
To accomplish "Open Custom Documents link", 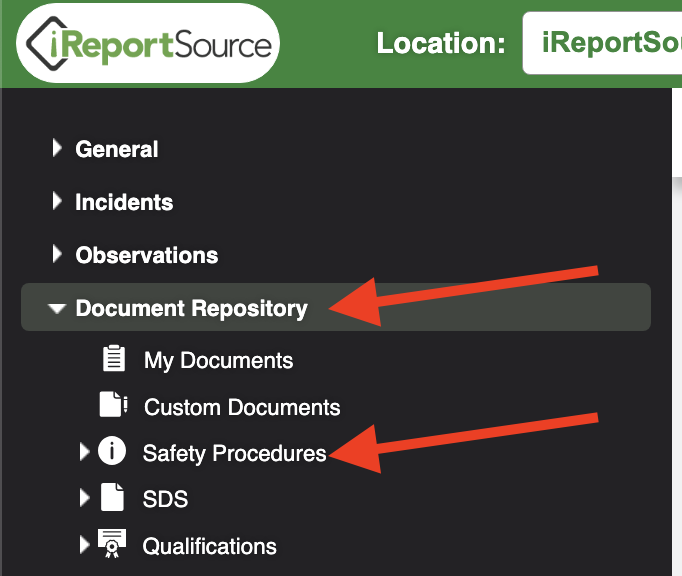I will coord(242,408).
